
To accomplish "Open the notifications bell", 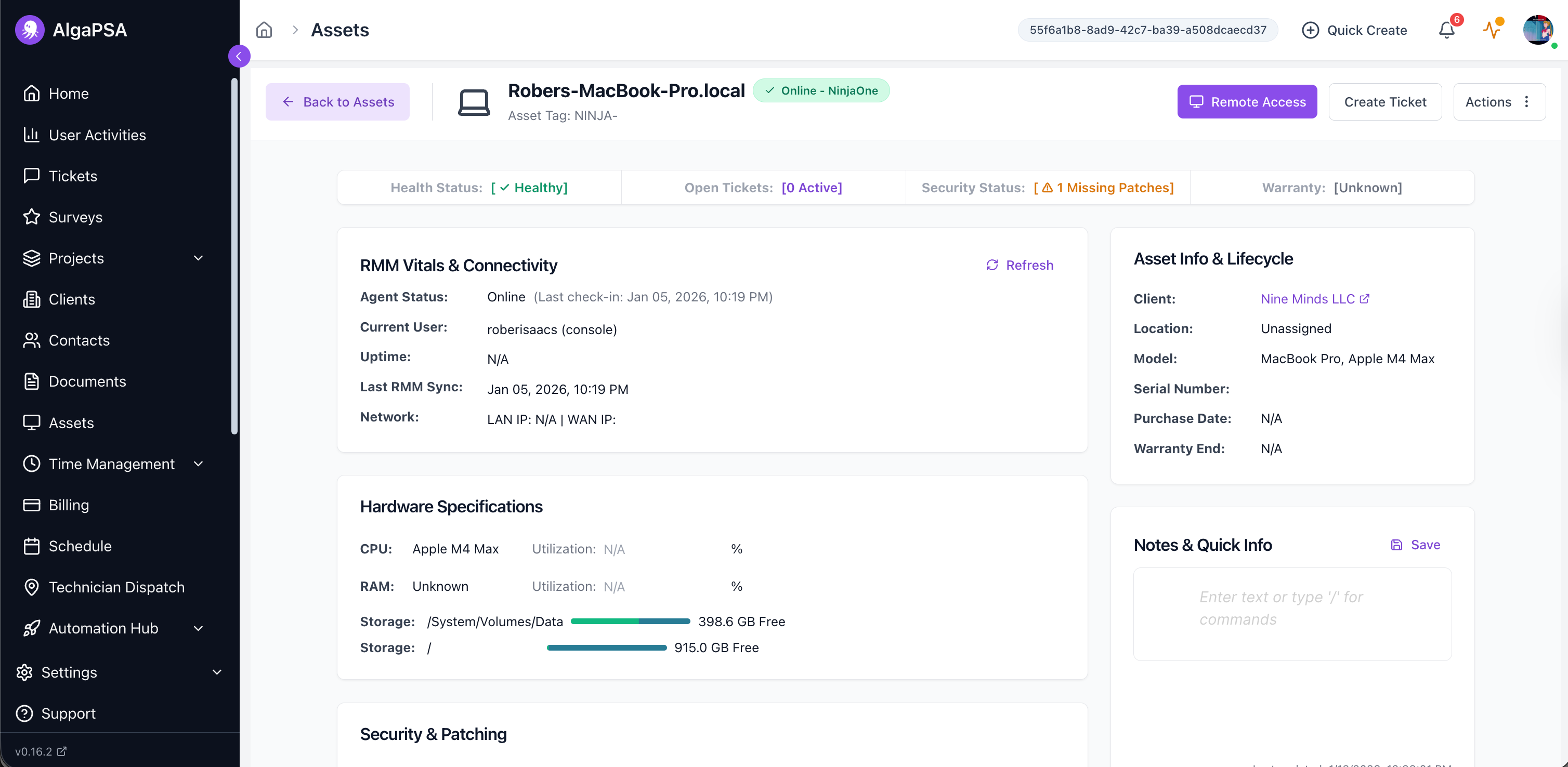I will point(1446,30).
